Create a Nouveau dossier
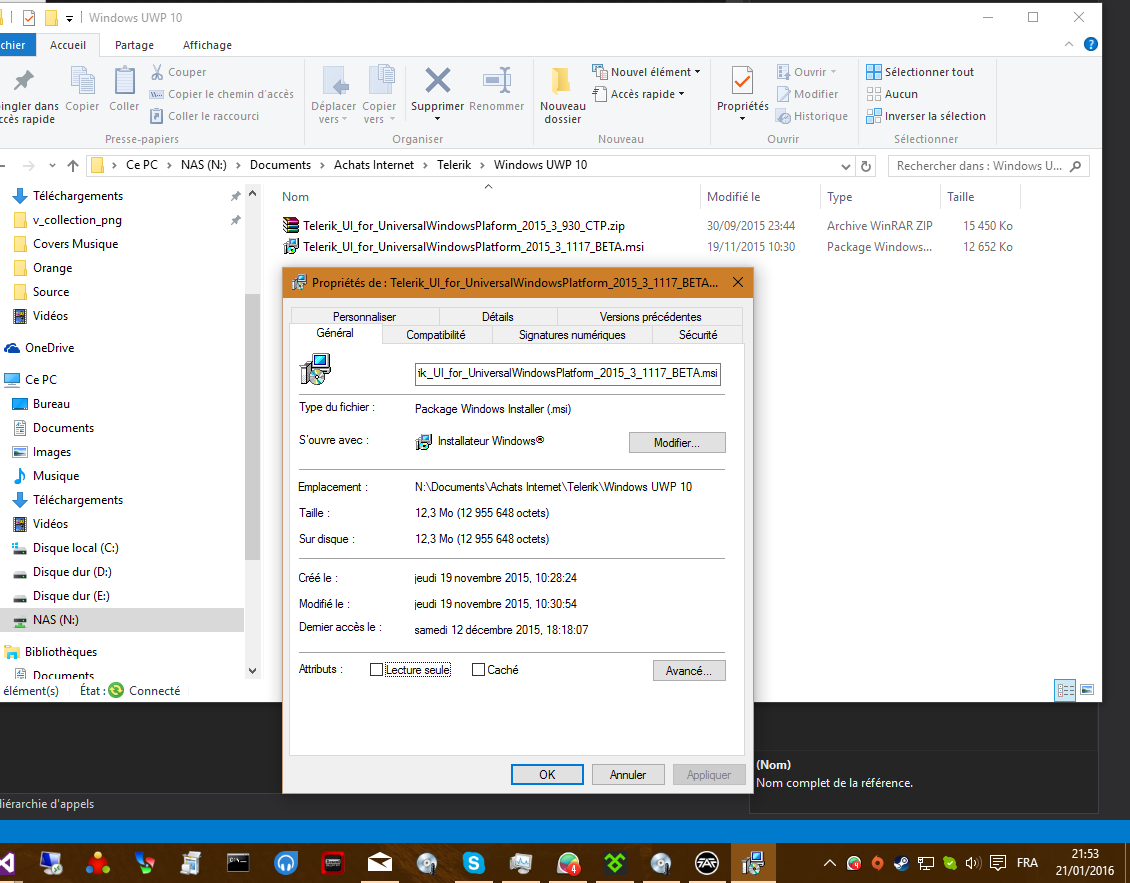The image size is (1130, 883). (563, 94)
